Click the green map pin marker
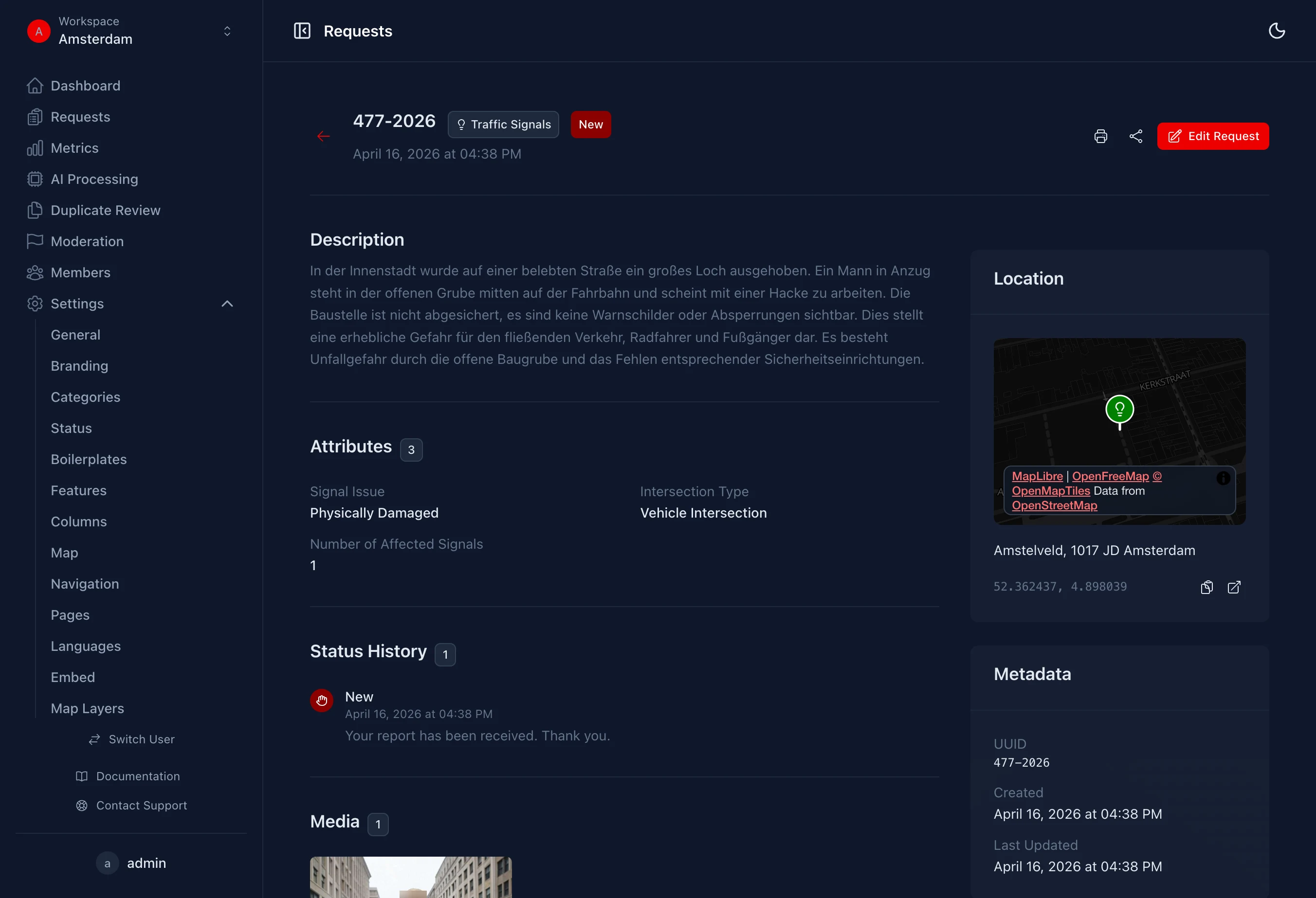 [x=1119, y=410]
